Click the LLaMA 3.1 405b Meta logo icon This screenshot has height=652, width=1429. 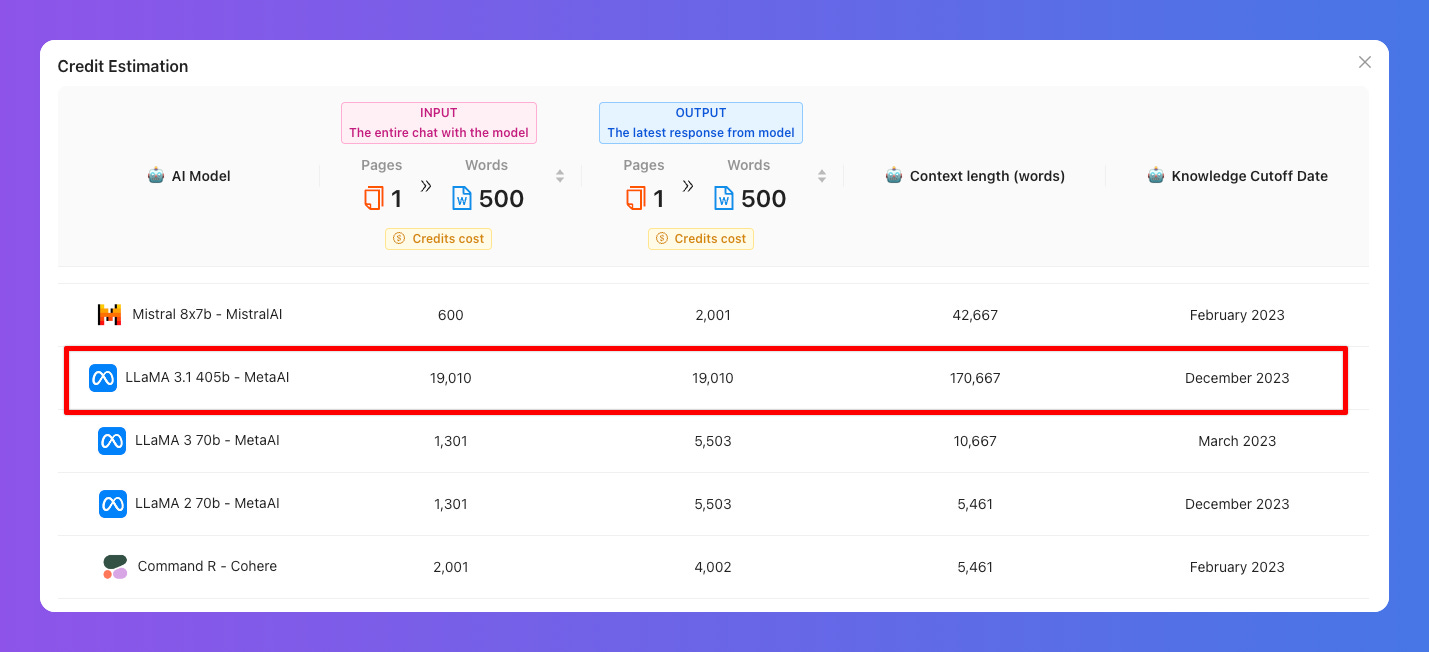pyautogui.click(x=103, y=378)
